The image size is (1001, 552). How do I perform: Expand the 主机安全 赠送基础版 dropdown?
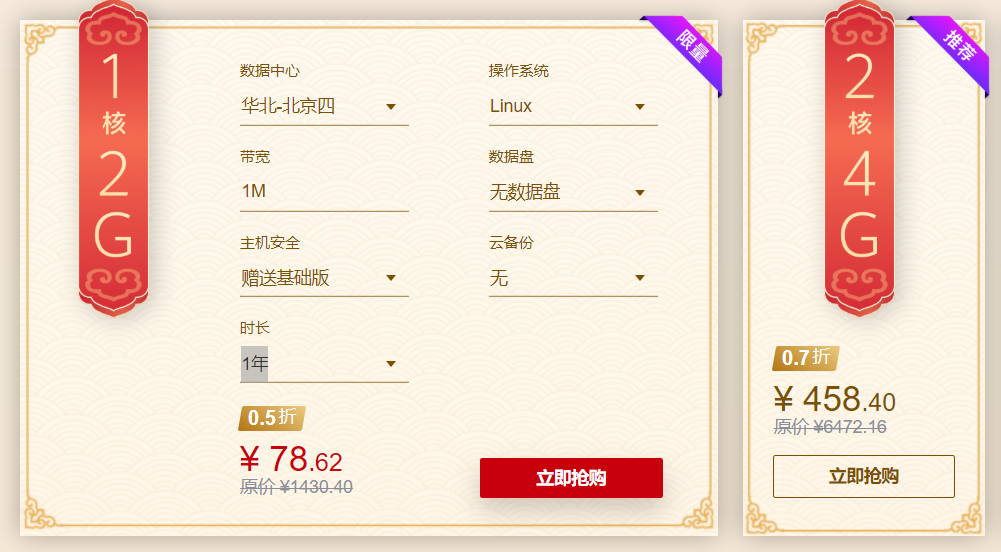tap(323, 278)
